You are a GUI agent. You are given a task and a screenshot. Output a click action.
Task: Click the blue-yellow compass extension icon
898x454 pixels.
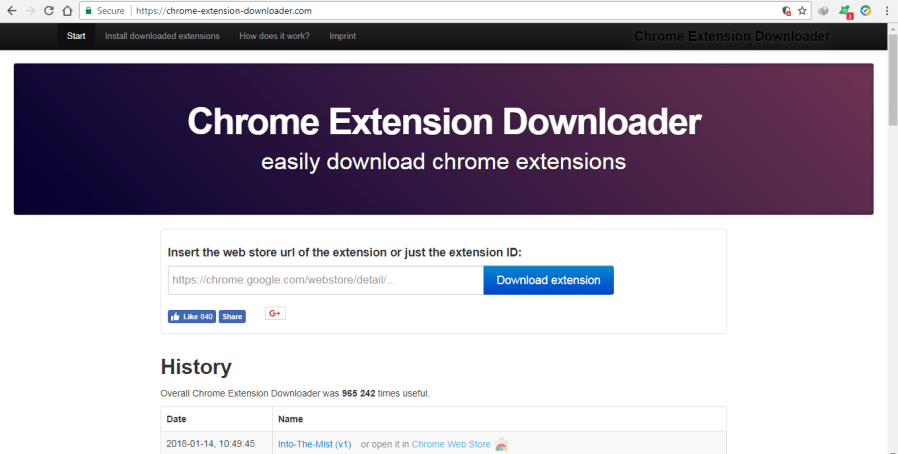(866, 10)
